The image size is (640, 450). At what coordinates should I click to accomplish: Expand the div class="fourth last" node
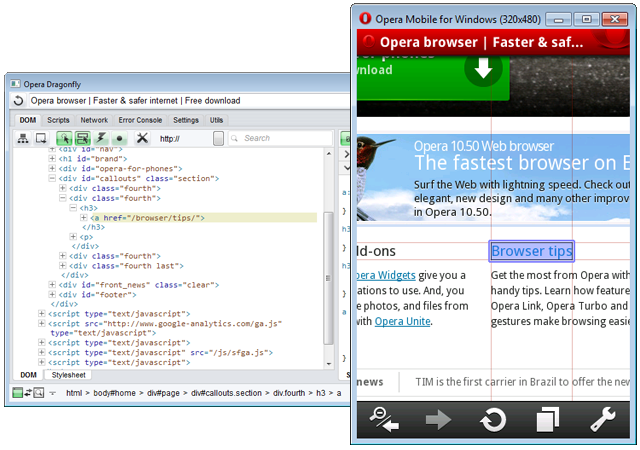[62, 265]
